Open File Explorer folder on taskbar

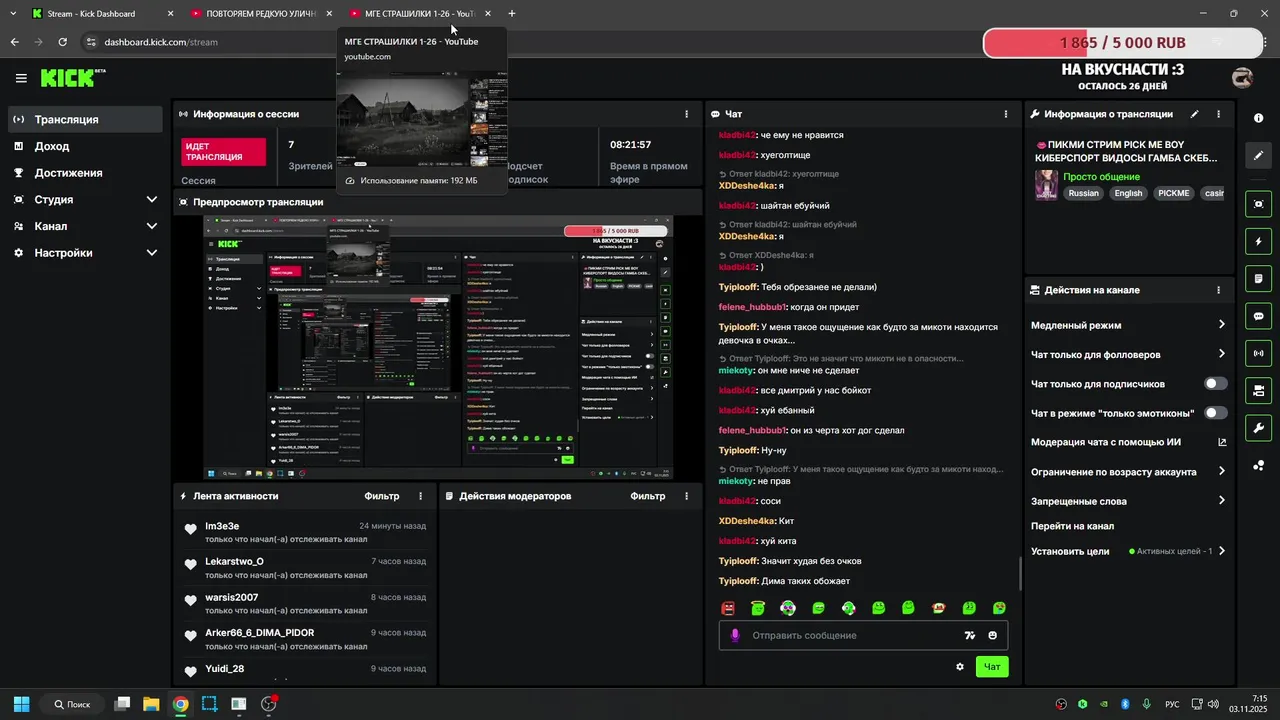[x=151, y=704]
